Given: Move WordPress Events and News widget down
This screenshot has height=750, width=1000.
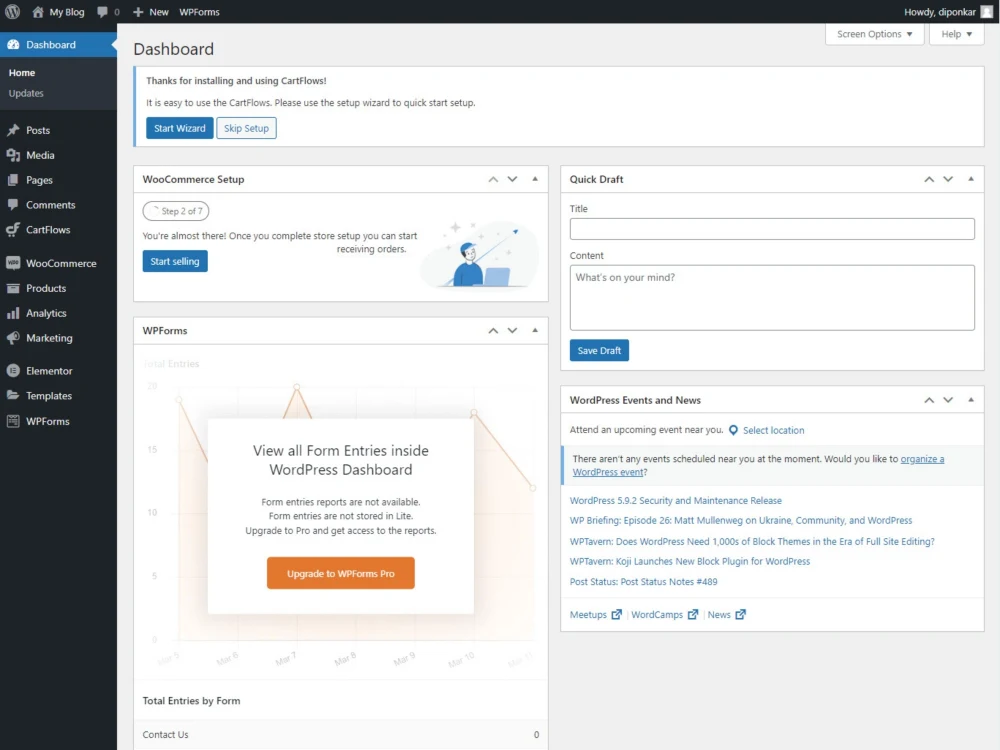Looking at the screenshot, I should 948,400.
